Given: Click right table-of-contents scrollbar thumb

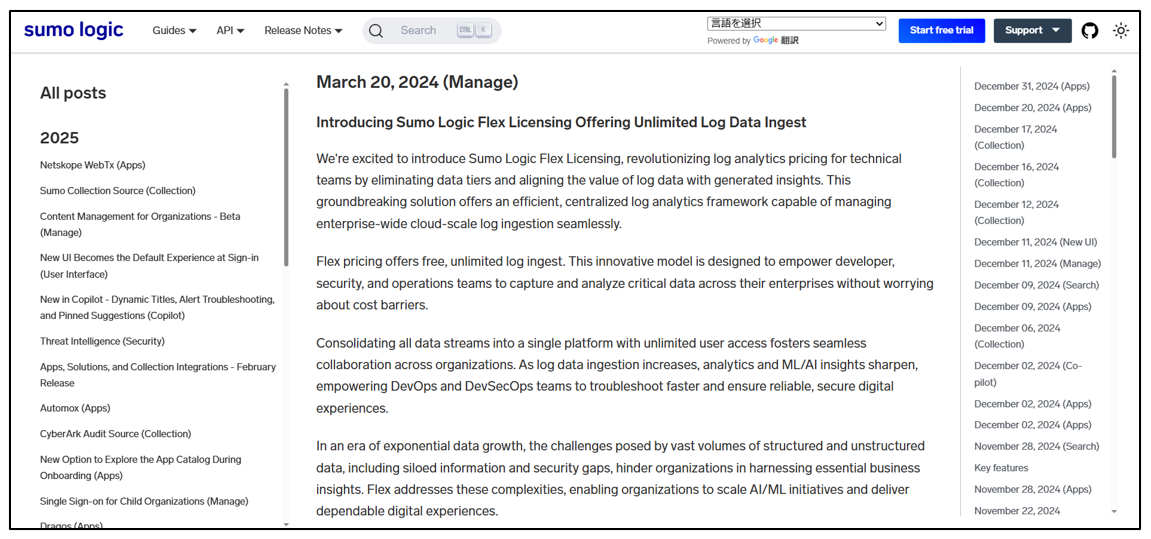Looking at the screenshot, I should (1114, 117).
